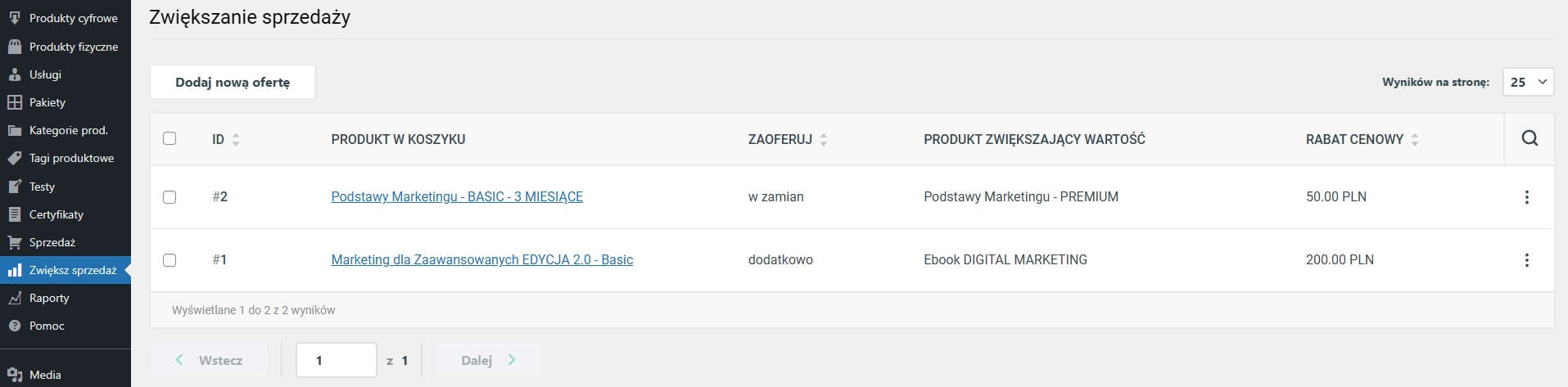Open Produkty cyfrowe in the sidebar
1568x387 pixels.
tap(66, 18)
